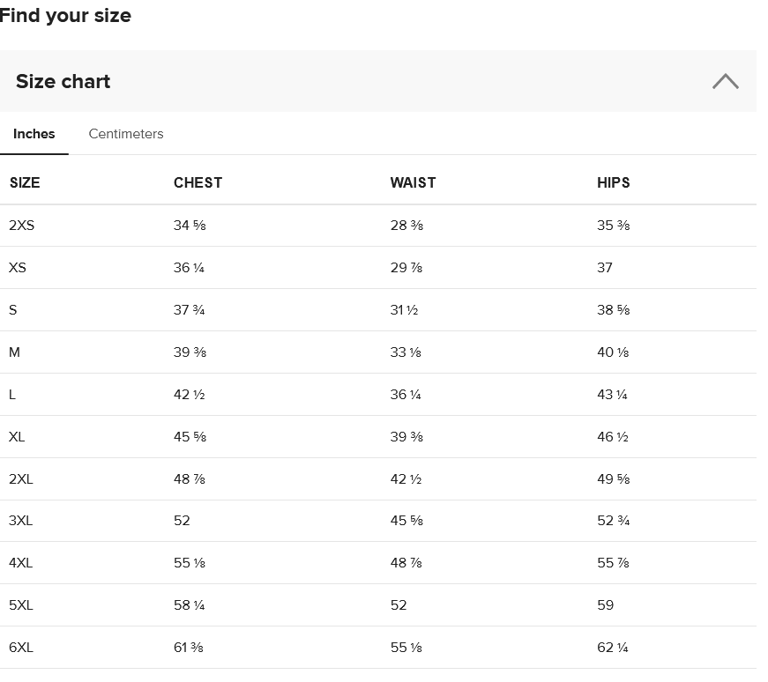
Task: Click the Size chart header title
Action: click(x=63, y=82)
